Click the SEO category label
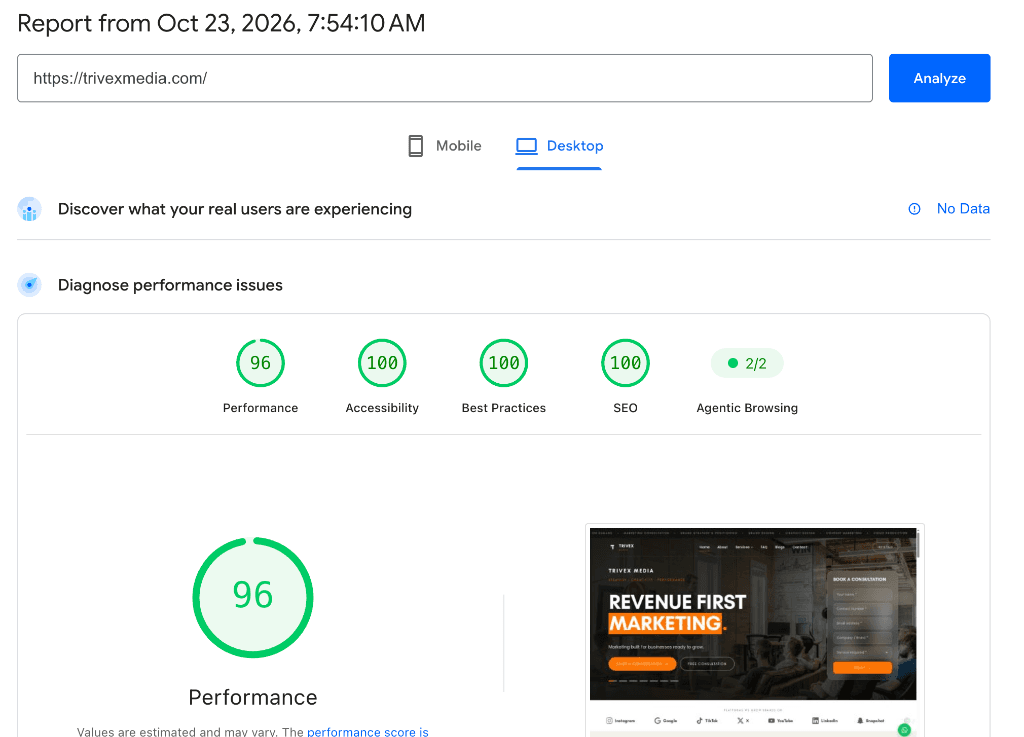Screen dimensions: 1024x737 click(x=625, y=408)
